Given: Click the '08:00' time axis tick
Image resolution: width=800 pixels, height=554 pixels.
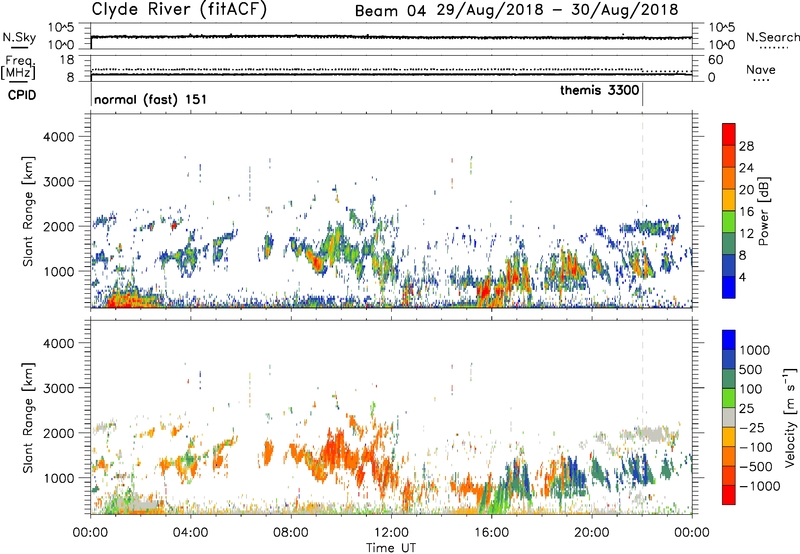Looking at the screenshot, I should [290, 532].
